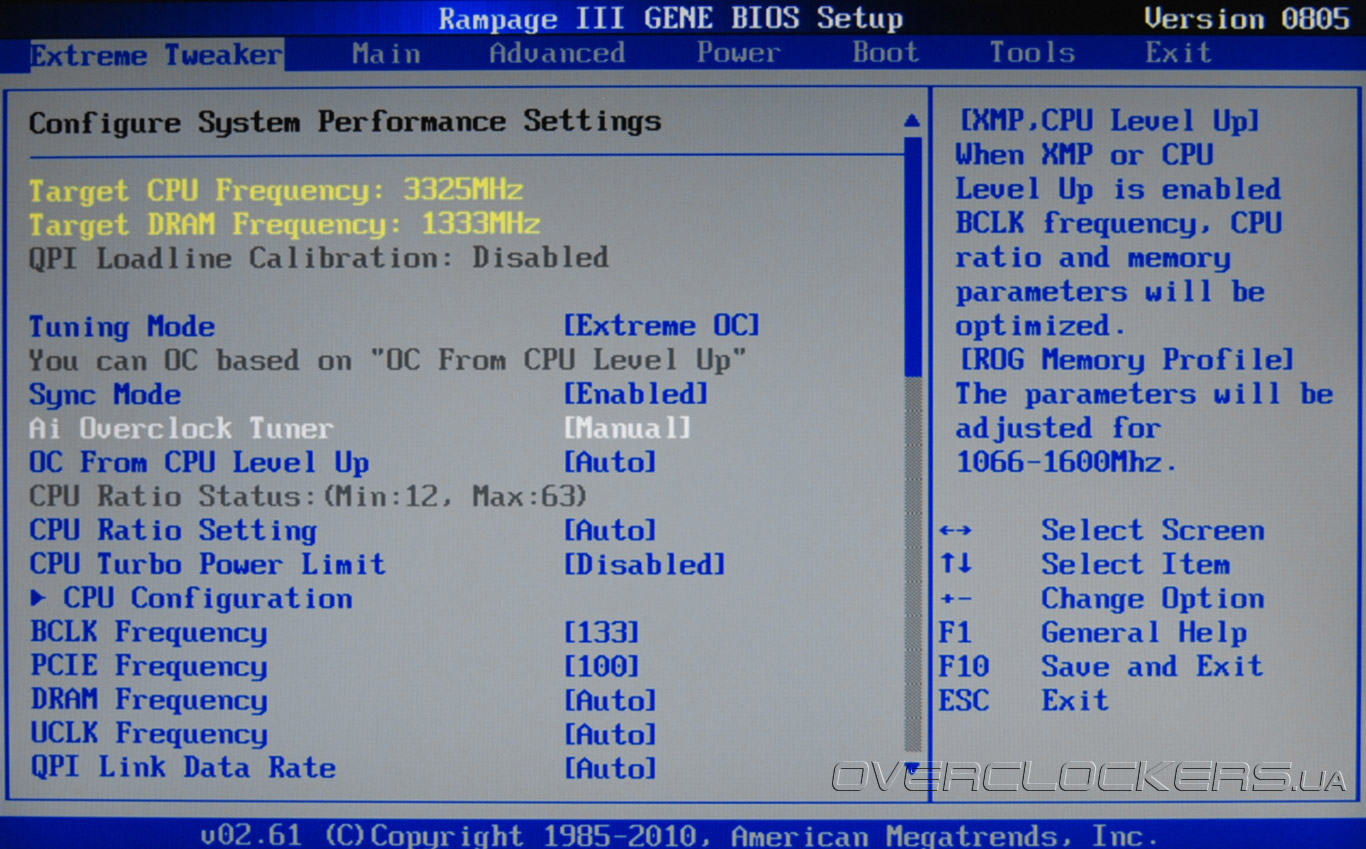The height and width of the screenshot is (849, 1366).
Task: Toggle the CPU Turbo Power Limit Disabled value
Action: pos(645,564)
